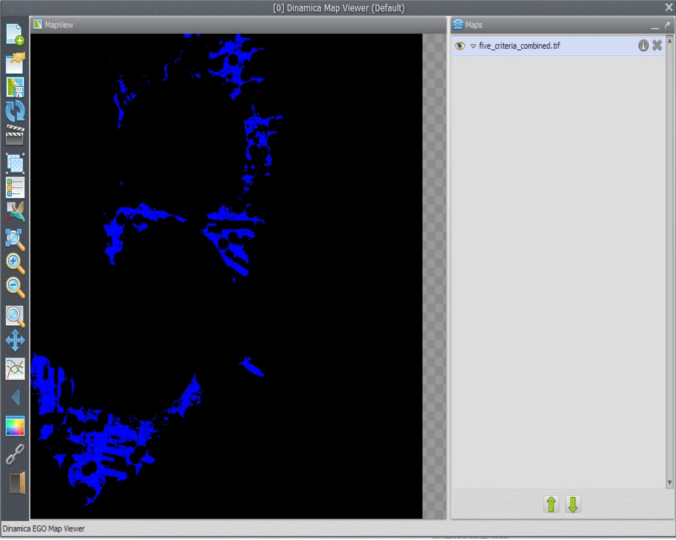The height and width of the screenshot is (540, 676).
Task: Activate the pan arrows tool
Action: pyautogui.click(x=15, y=341)
